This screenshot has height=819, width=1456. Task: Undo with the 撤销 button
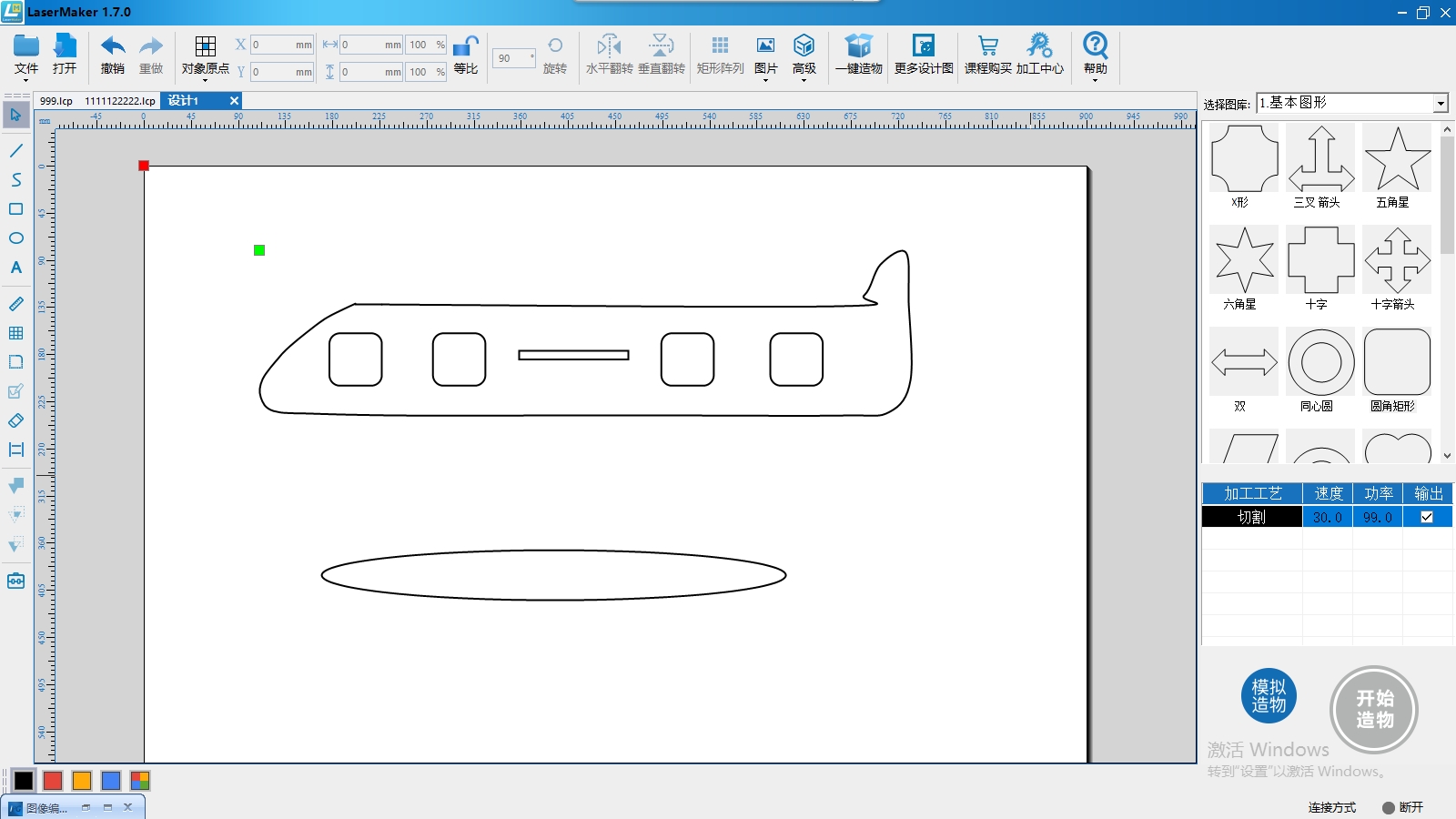[113, 56]
